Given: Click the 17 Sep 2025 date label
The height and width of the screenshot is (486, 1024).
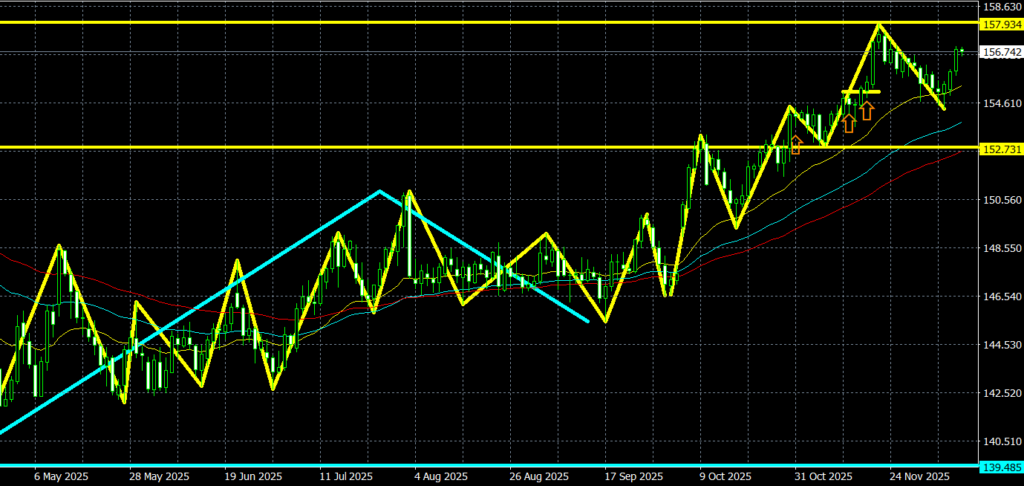Looking at the screenshot, I should pyautogui.click(x=633, y=477).
